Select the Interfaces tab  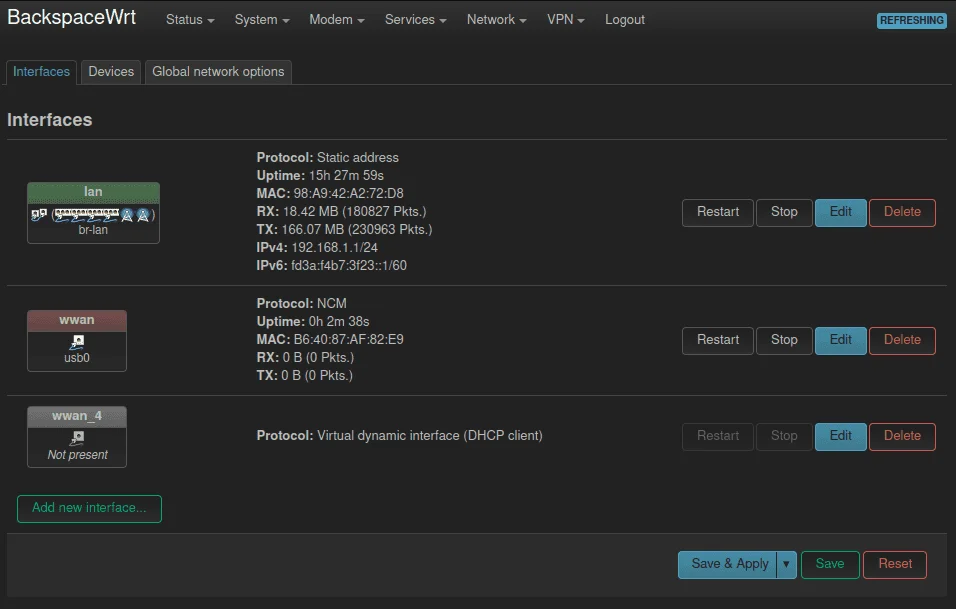(41, 72)
